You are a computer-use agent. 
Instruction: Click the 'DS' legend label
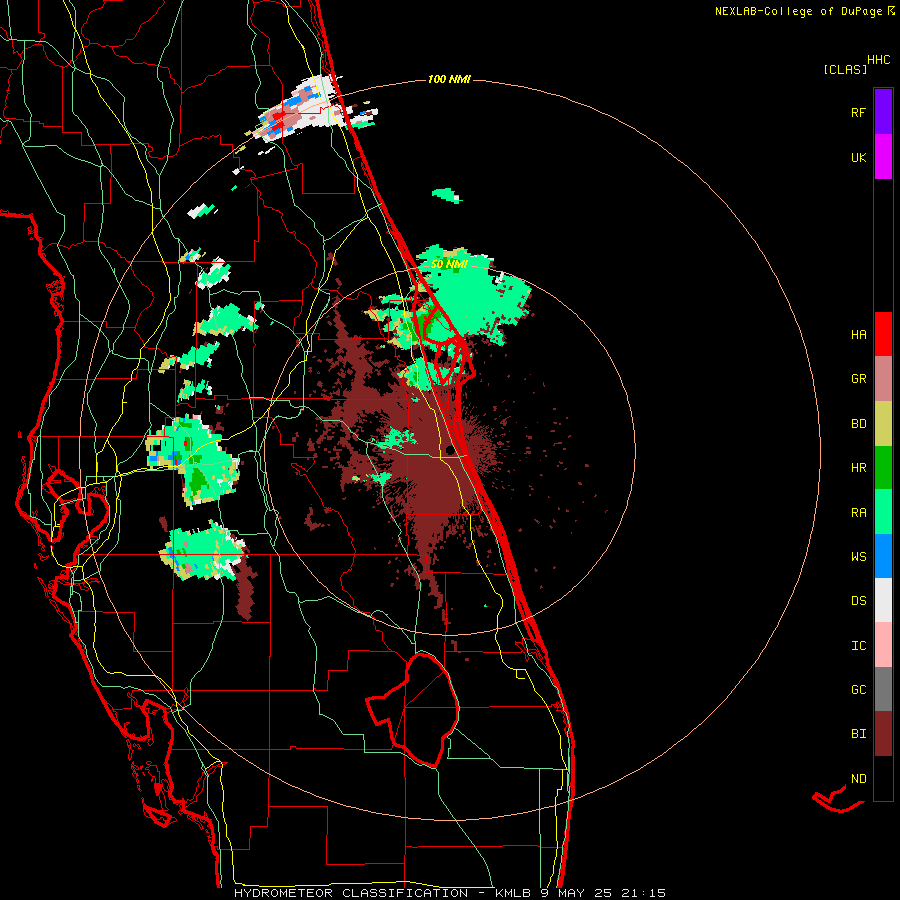click(858, 601)
